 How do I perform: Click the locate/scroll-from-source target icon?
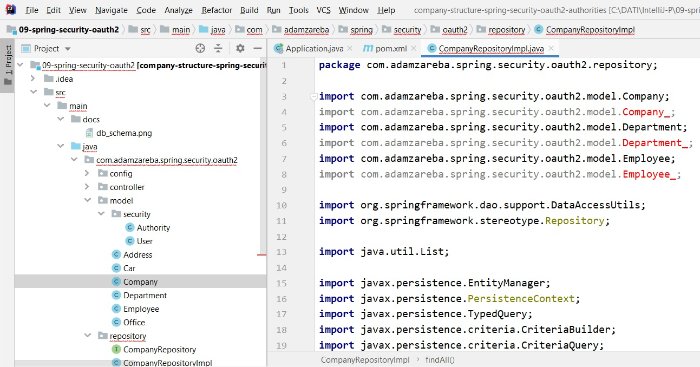tap(200, 48)
